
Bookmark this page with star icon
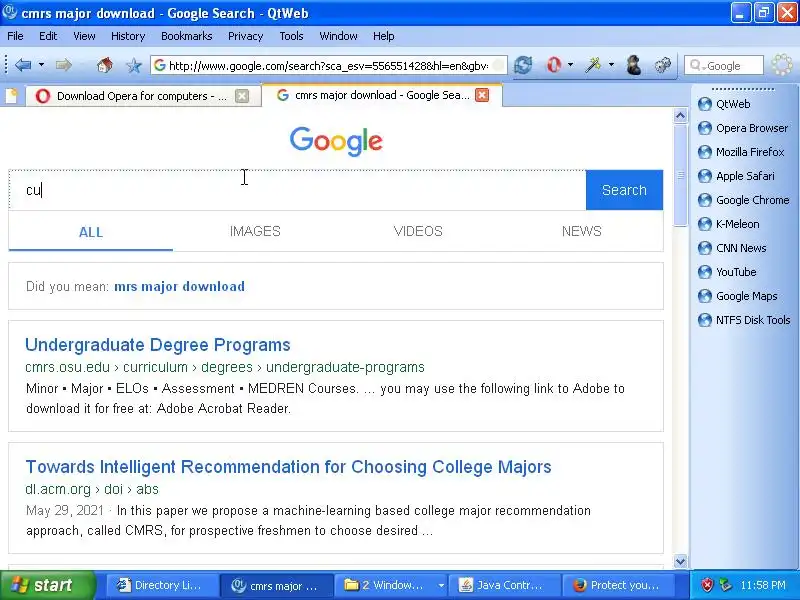pyautogui.click(x=134, y=65)
